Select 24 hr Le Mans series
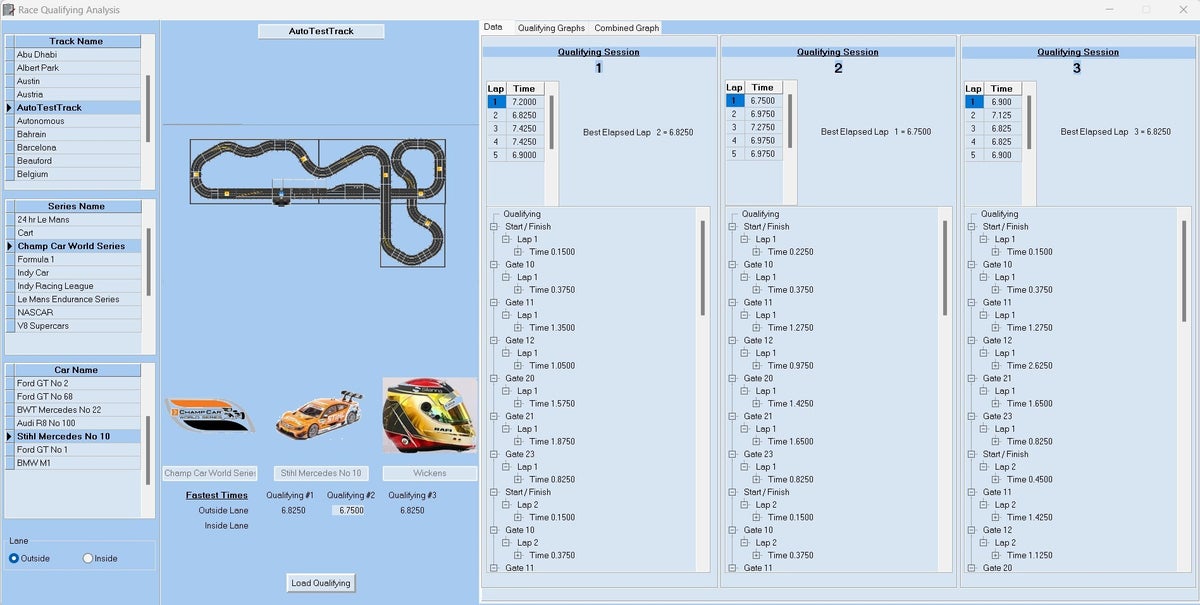1200x605 pixels. pyautogui.click(x=77, y=219)
